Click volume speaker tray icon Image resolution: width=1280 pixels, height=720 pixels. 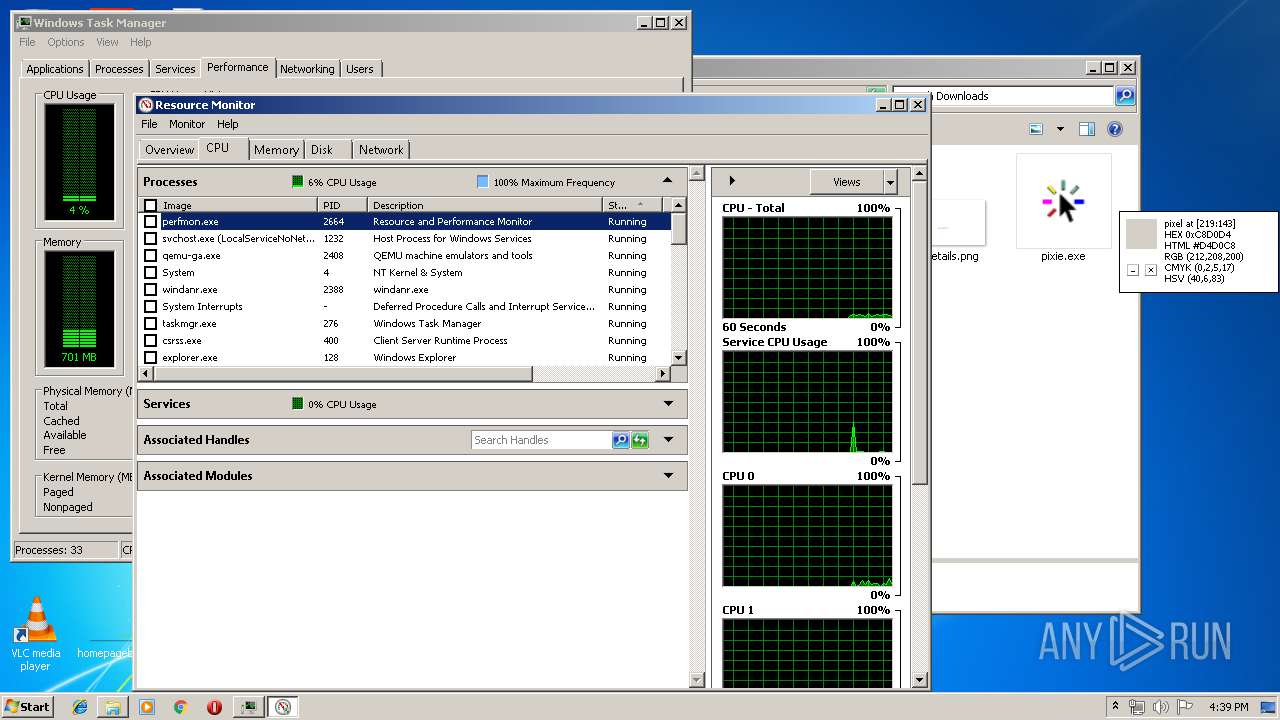1161,707
